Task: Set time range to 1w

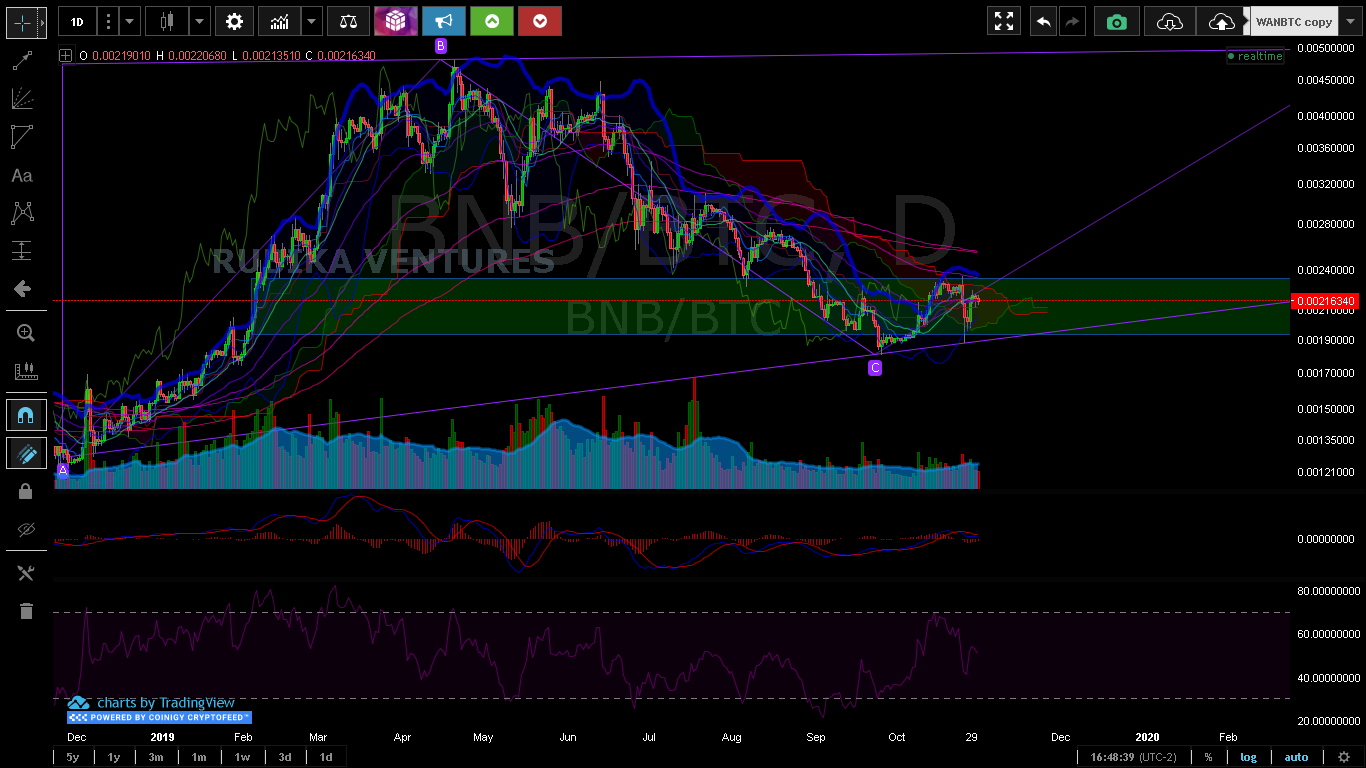Action: (x=242, y=757)
